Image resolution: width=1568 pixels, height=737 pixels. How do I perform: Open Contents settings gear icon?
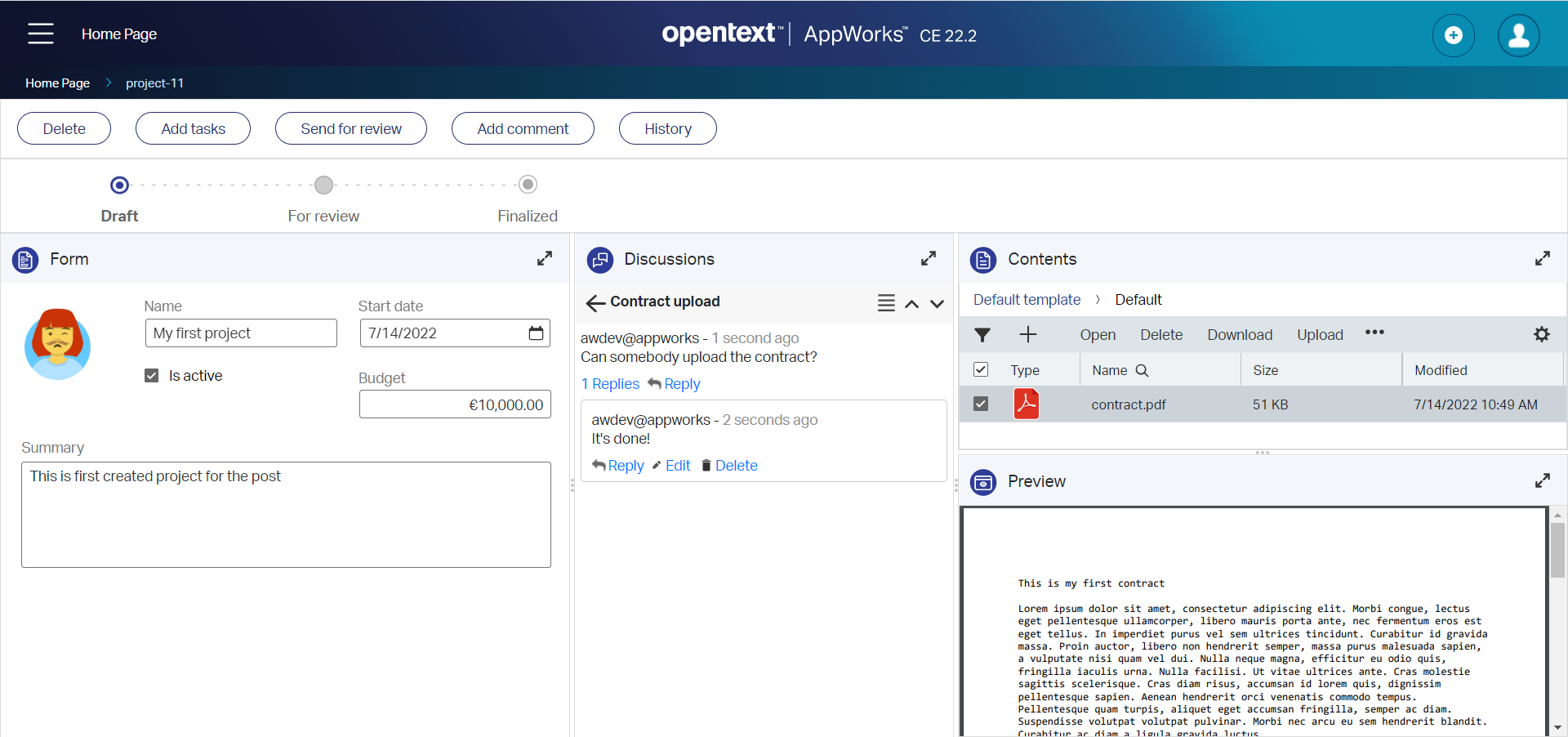pyautogui.click(x=1541, y=334)
